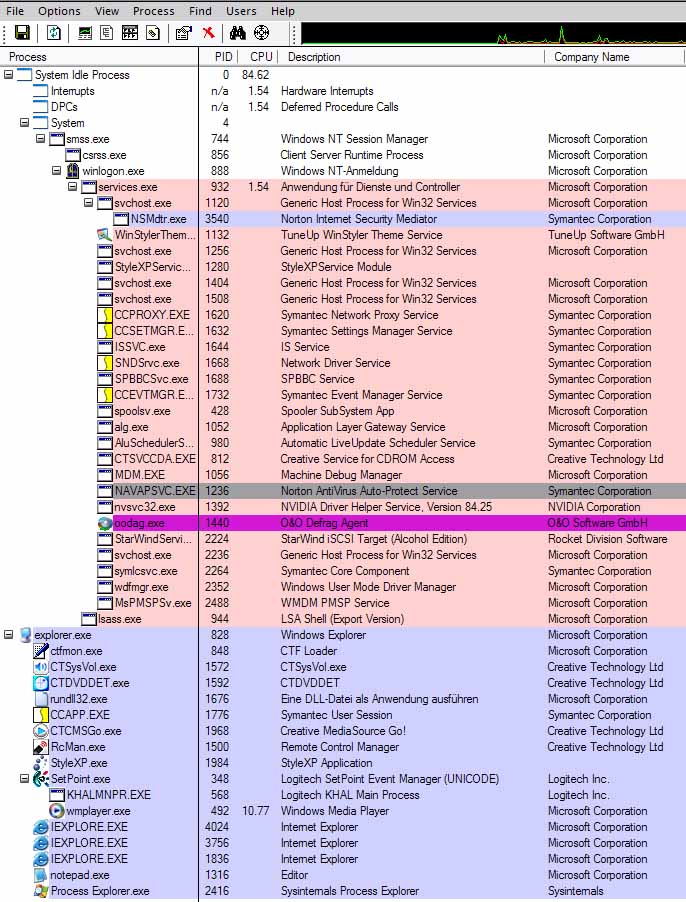This screenshot has height=902, width=686.
Task: Open the Users menu
Action: (241, 11)
